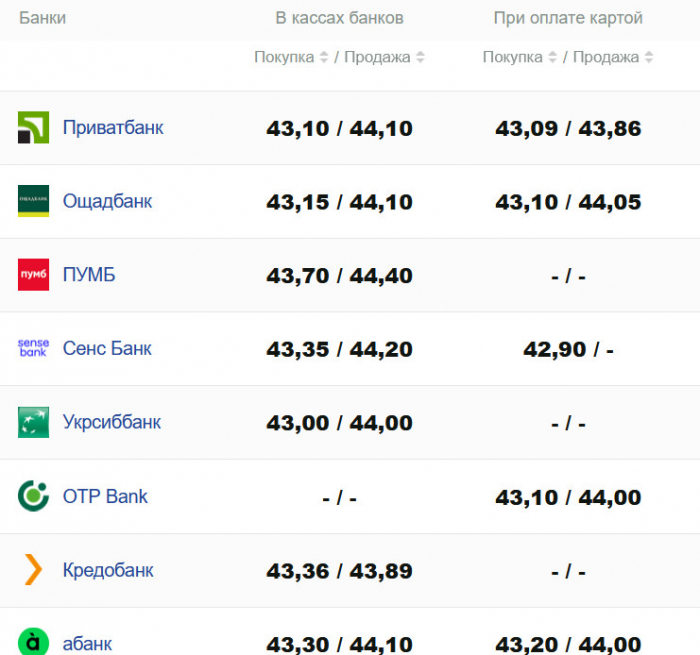This screenshot has height=655, width=700.
Task: Click the red ПУМБ logo icon
Action: coord(33,275)
